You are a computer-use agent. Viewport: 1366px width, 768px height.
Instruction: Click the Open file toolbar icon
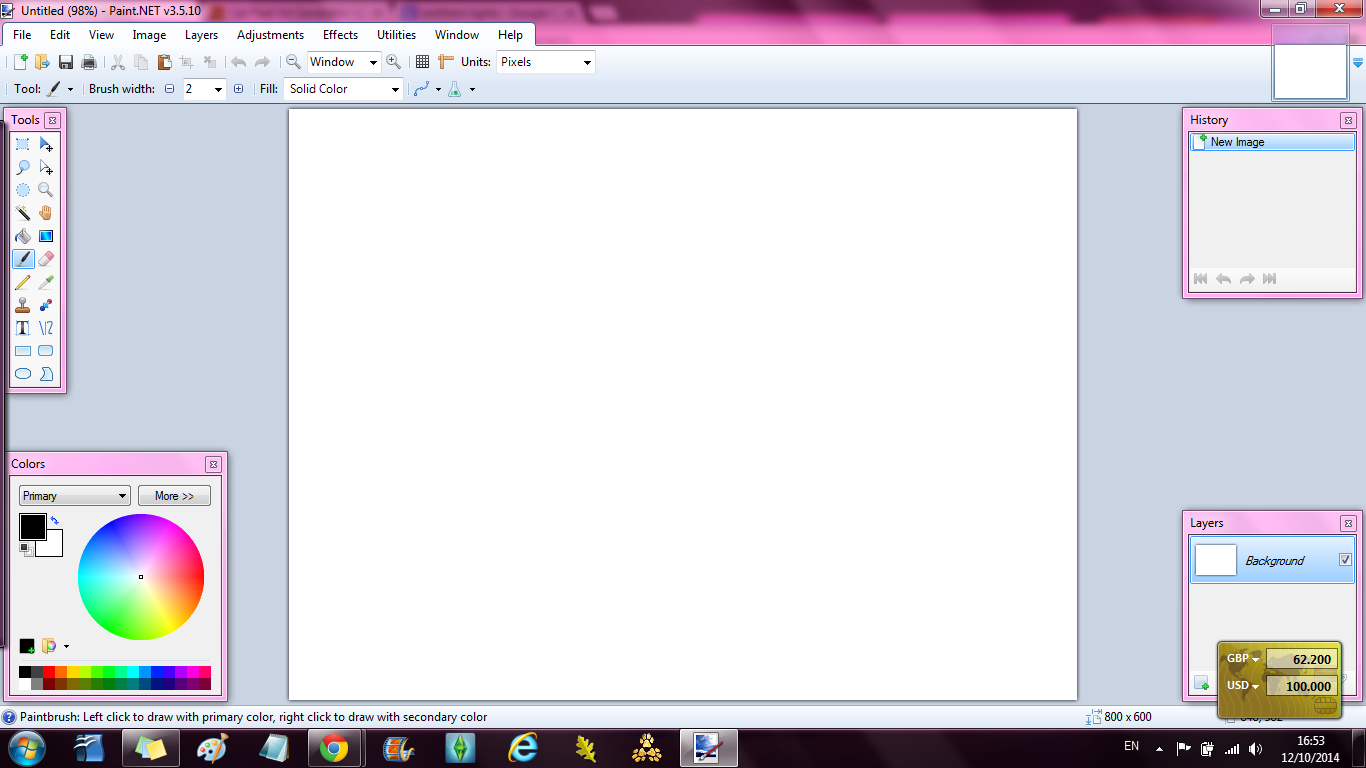tap(42, 62)
